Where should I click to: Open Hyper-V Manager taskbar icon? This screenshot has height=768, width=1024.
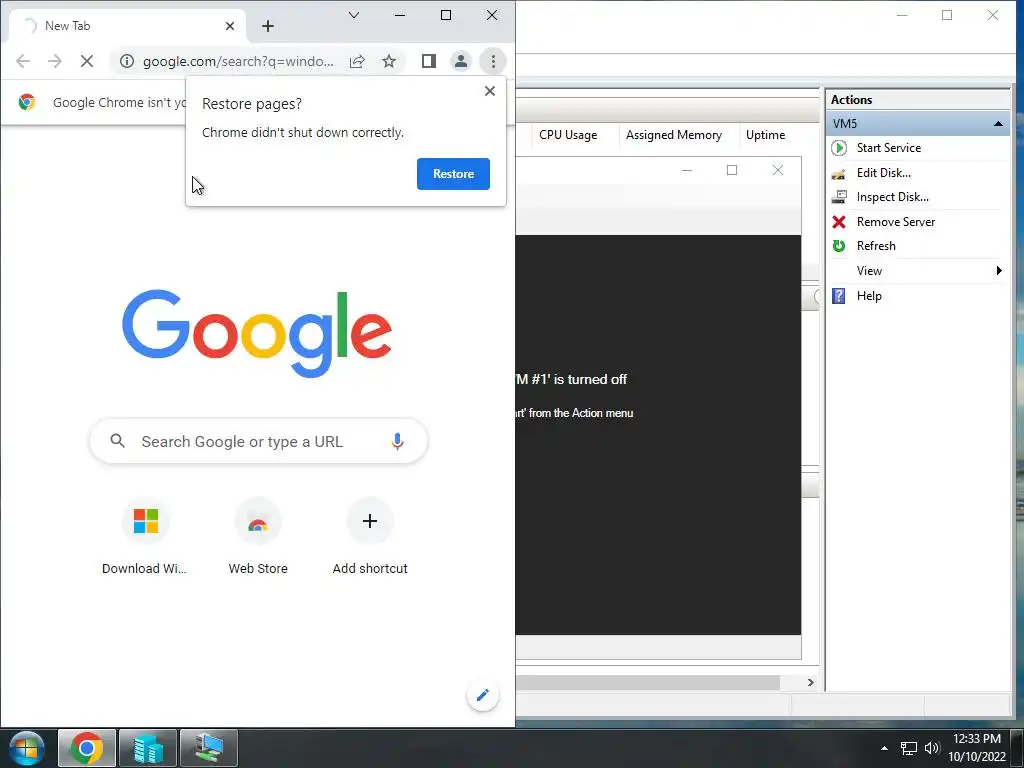point(148,748)
